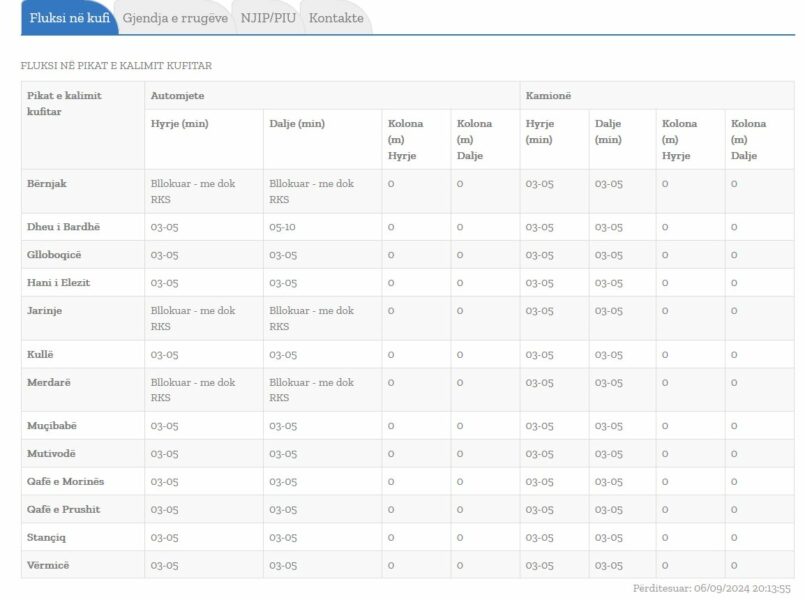Screen dimensions: 805x600
Task: Click Muçibabë Kamionë Hyrje value 03-05
Action: click(x=540, y=426)
